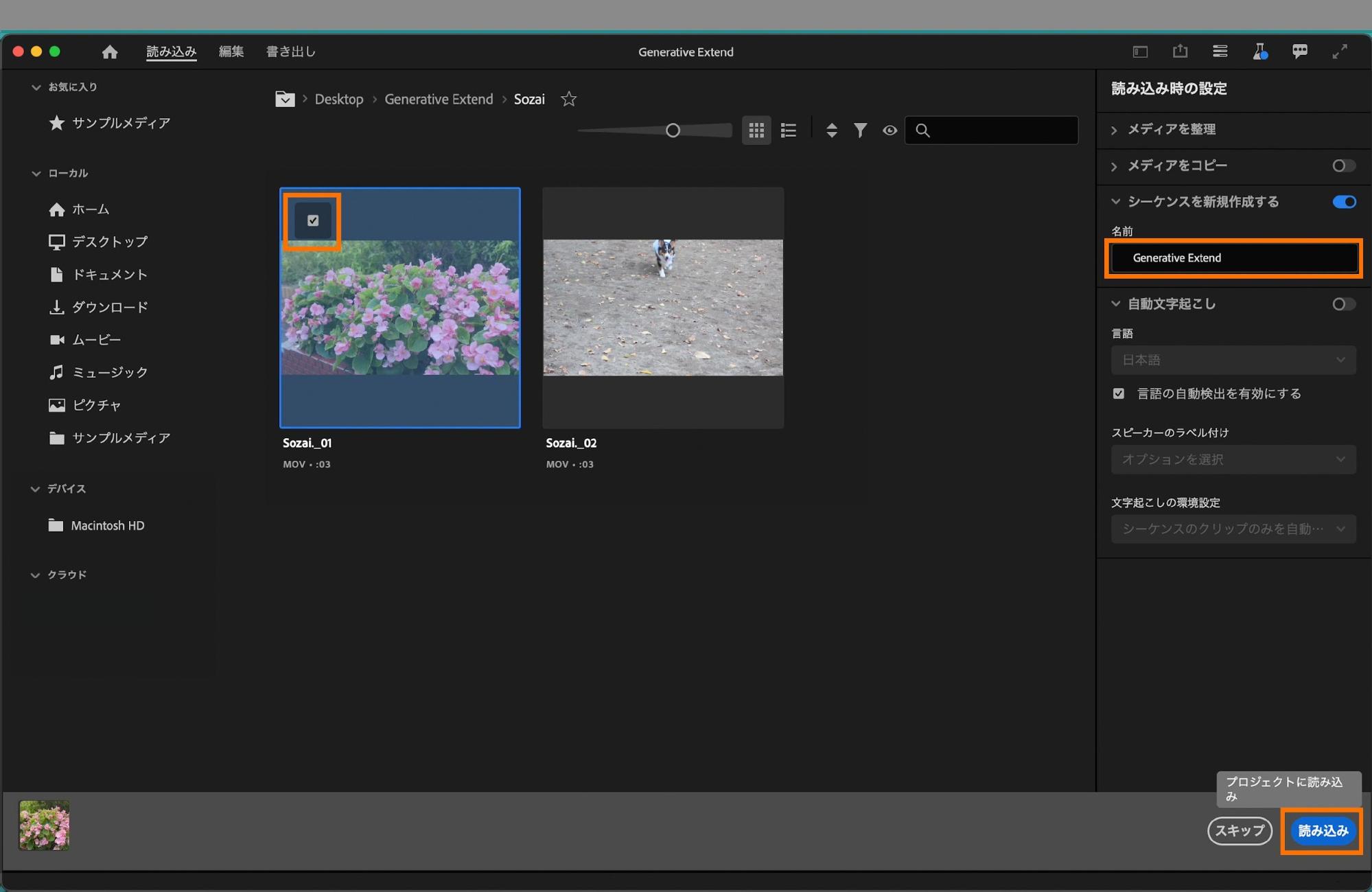This screenshot has width=1372, height=892.
Task: Open the Quick Export share icon
Action: (x=1180, y=52)
